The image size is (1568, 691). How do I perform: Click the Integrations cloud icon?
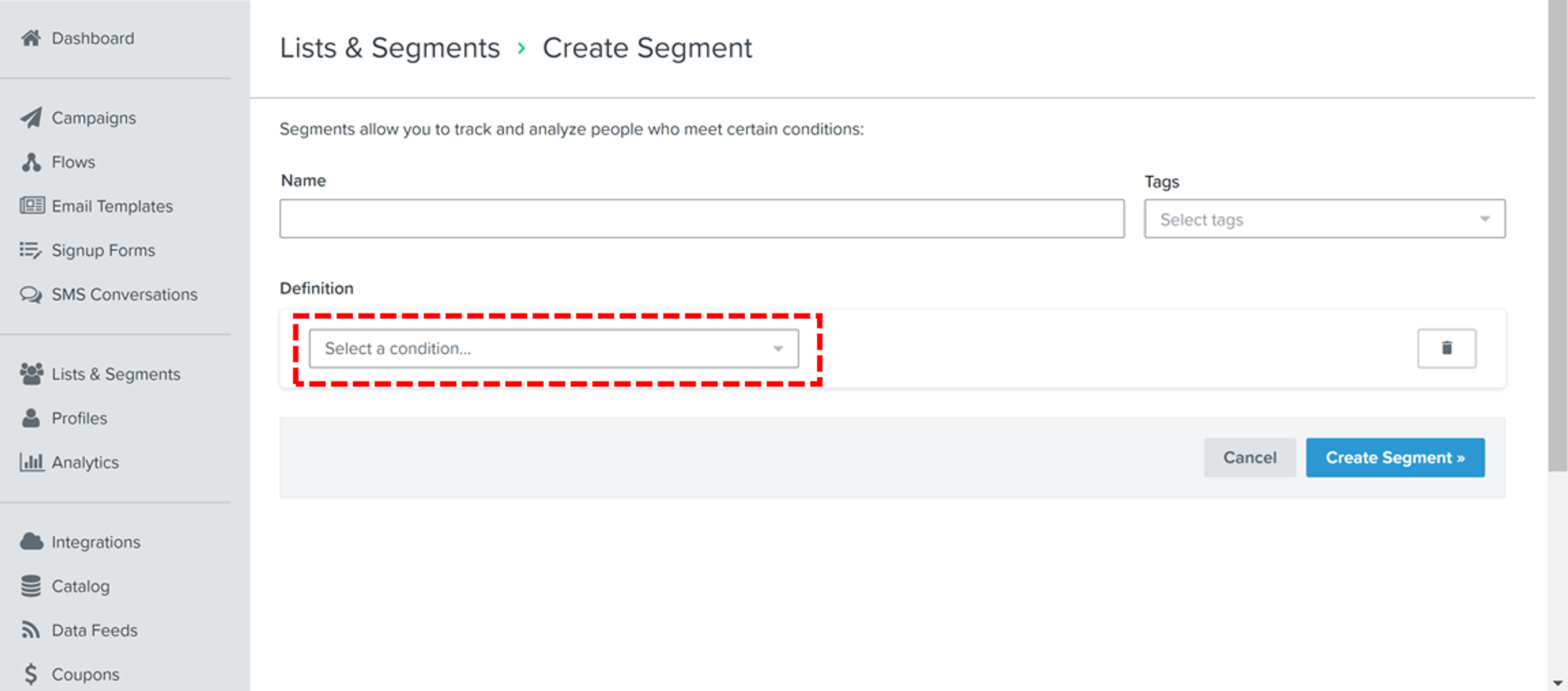[31, 542]
